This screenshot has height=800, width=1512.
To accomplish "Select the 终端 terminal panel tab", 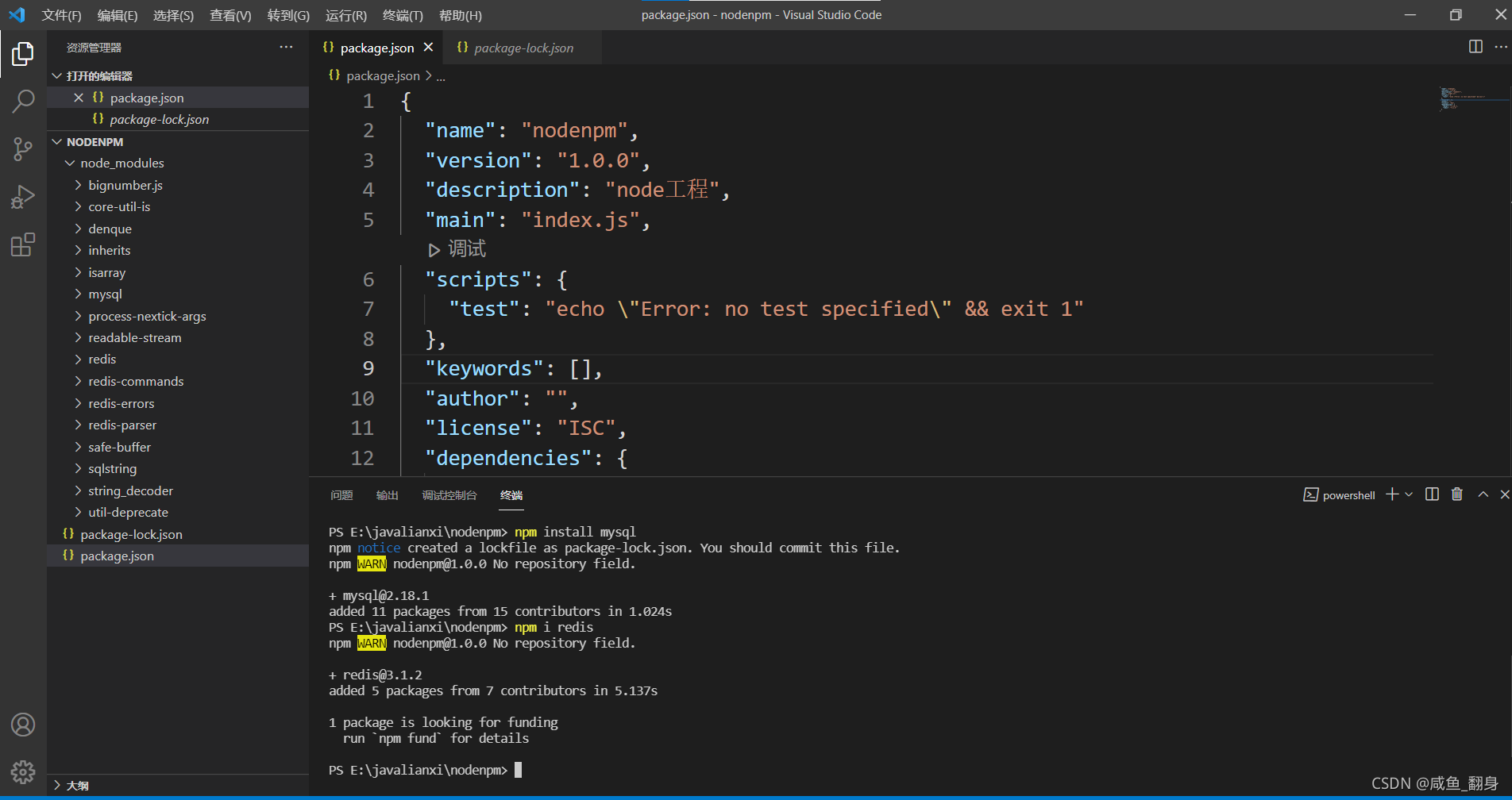I will (x=511, y=495).
